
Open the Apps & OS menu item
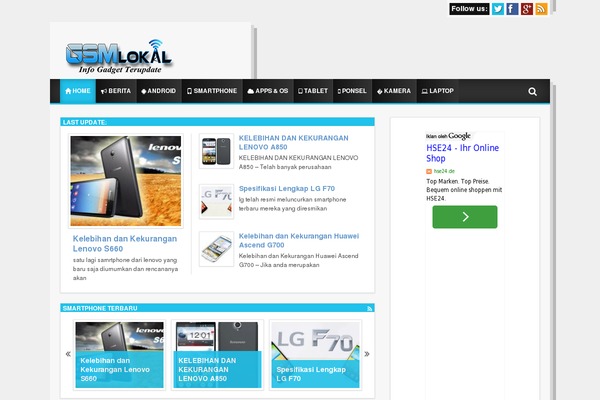coord(267,91)
